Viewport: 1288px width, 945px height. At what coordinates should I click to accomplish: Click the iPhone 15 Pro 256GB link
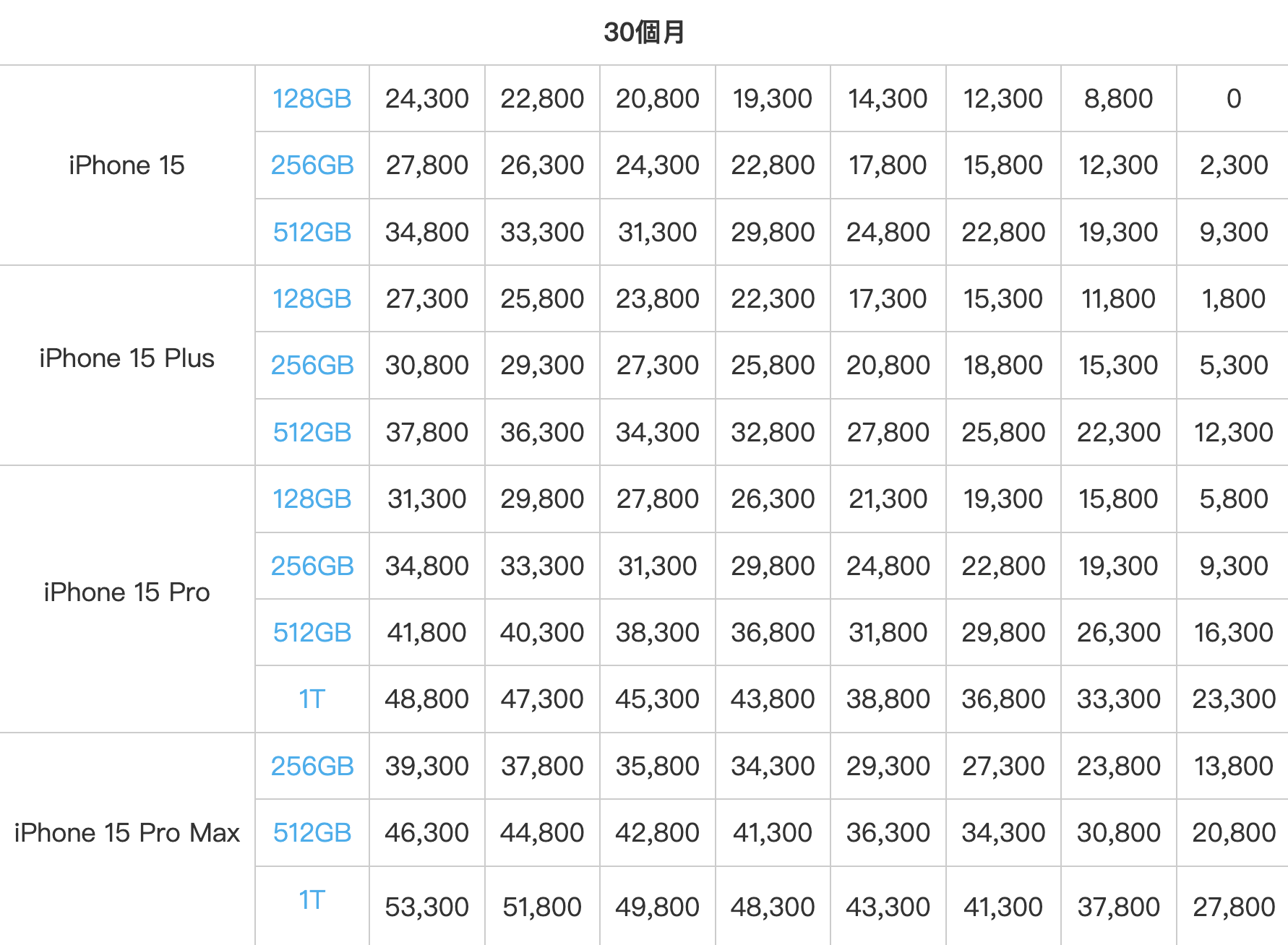coord(312,566)
